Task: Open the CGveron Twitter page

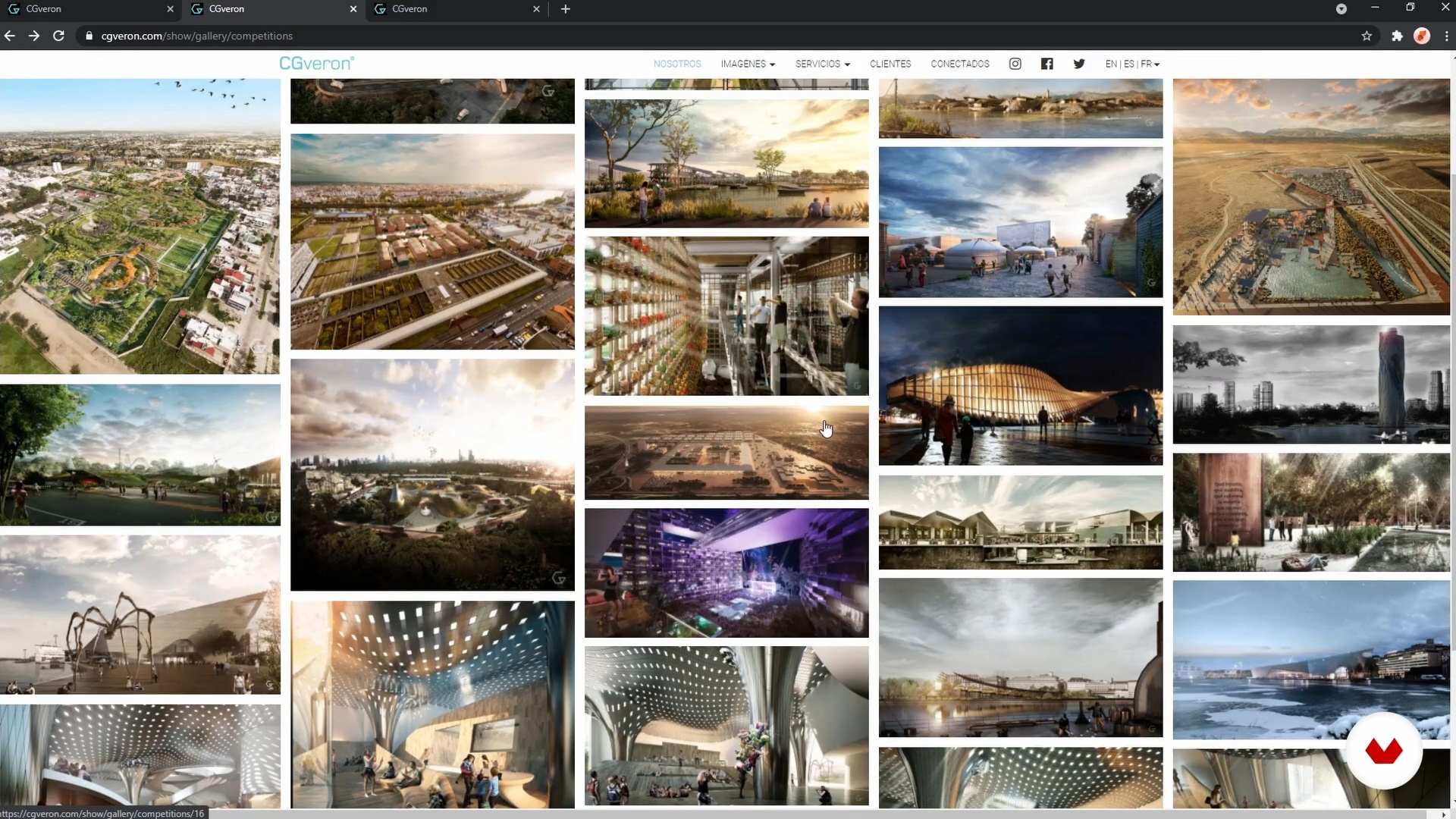Action: (1079, 64)
